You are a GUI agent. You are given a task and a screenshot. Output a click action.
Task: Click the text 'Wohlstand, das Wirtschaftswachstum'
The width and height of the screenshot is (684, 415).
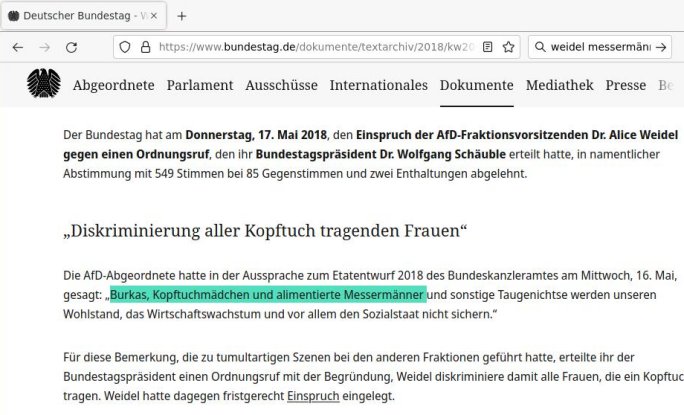162,314
